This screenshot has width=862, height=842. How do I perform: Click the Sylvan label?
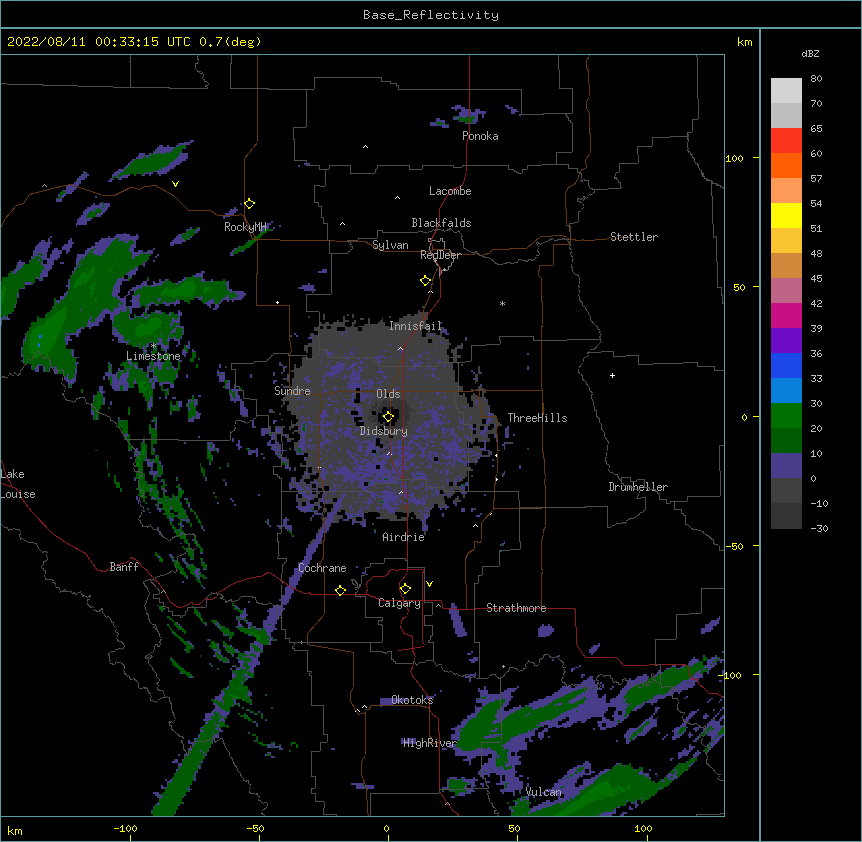tap(390, 245)
